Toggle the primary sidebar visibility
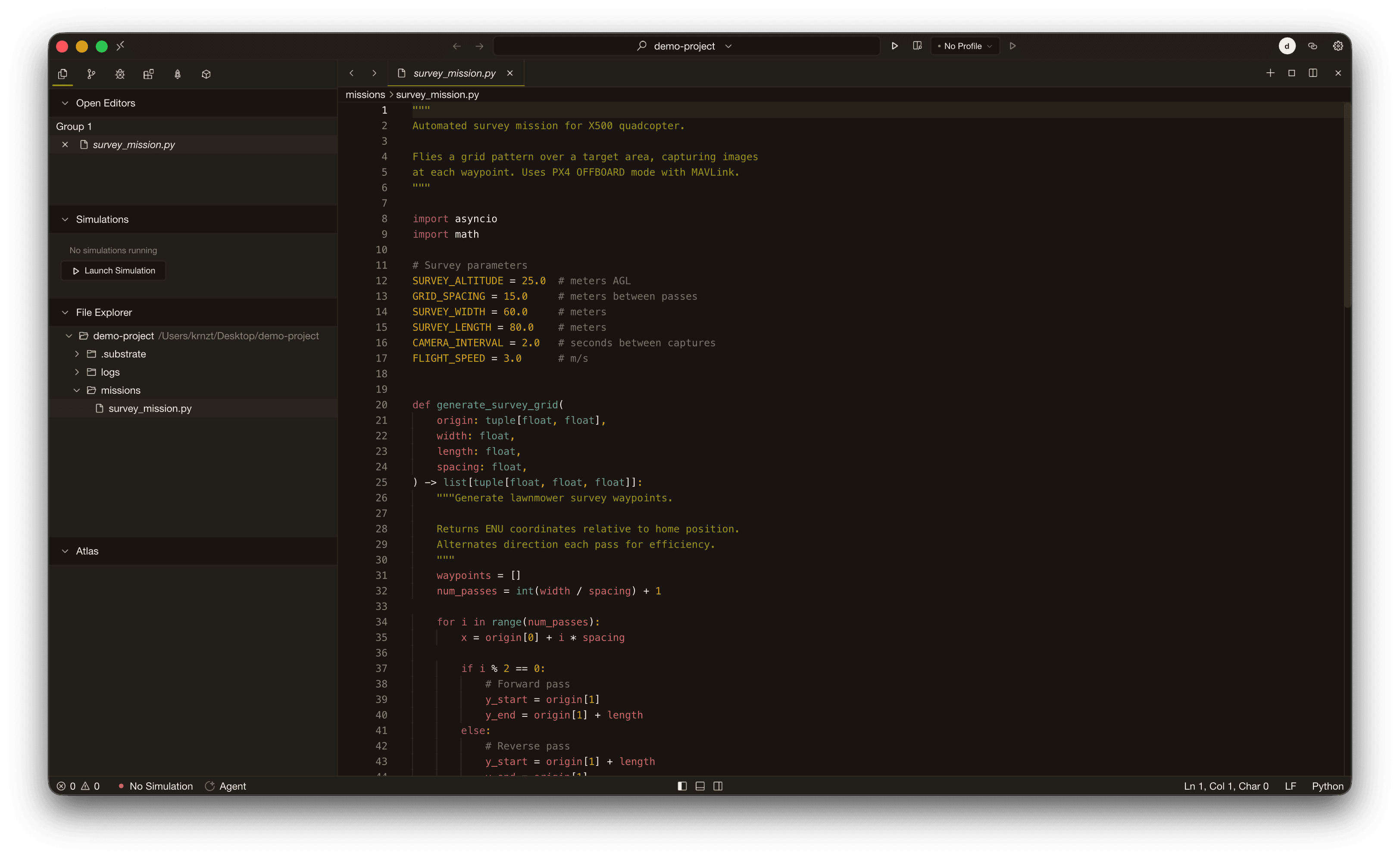Screen dimensions: 1400x859 [x=681, y=786]
